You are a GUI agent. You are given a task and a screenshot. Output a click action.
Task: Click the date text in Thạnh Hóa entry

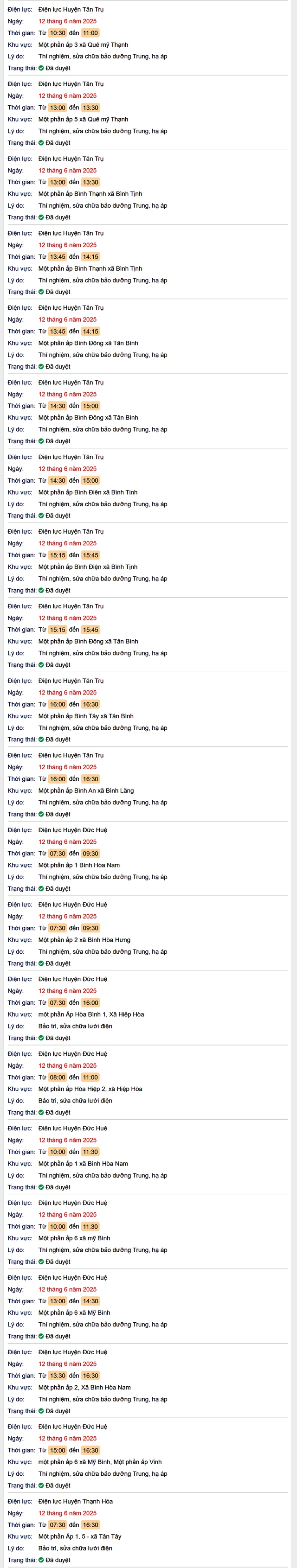click(x=68, y=1513)
